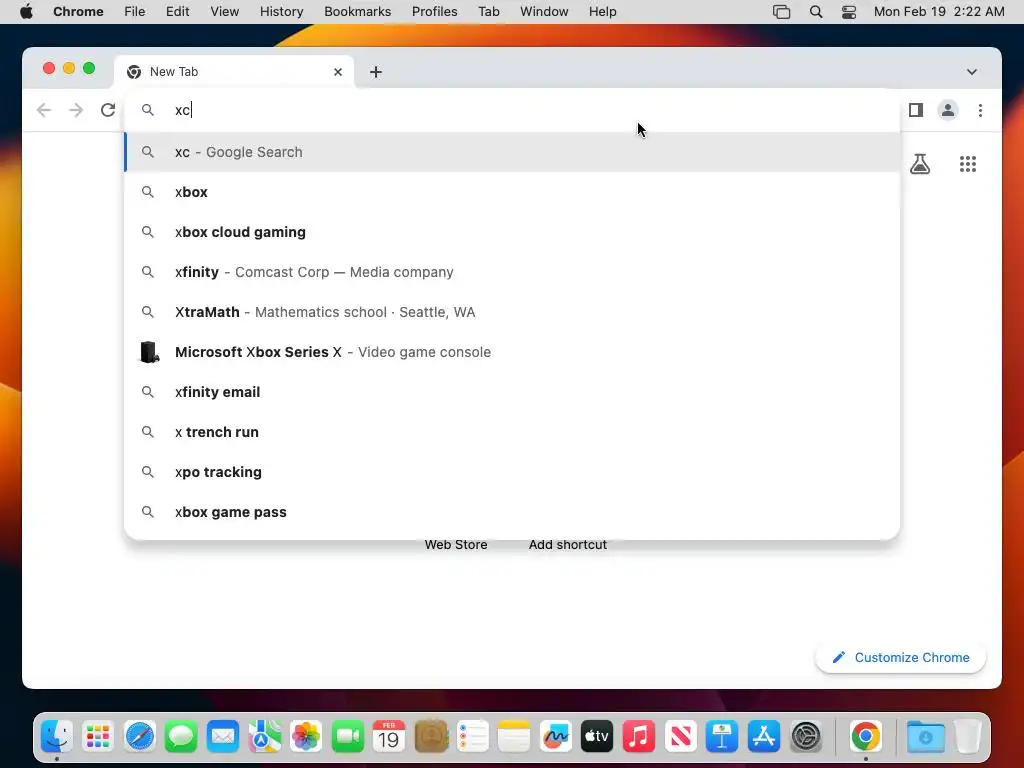
Task: Open Apple TV from the Dock
Action: tap(597, 737)
